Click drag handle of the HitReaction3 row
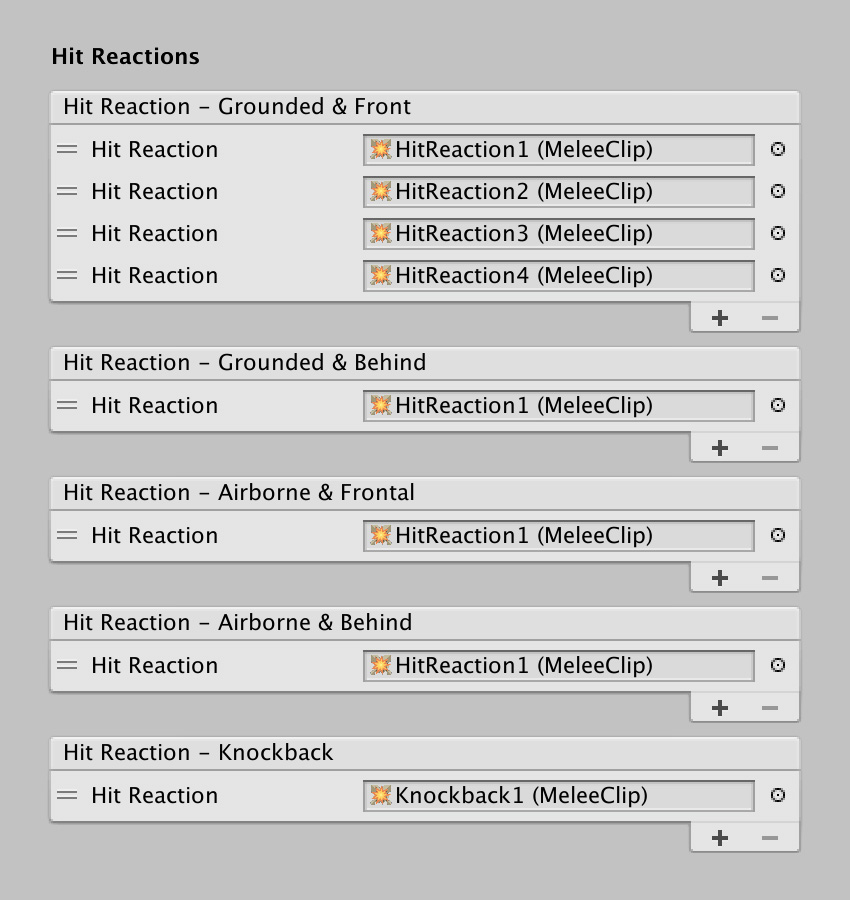Screen dimensions: 850x900 pyautogui.click(x=67, y=233)
